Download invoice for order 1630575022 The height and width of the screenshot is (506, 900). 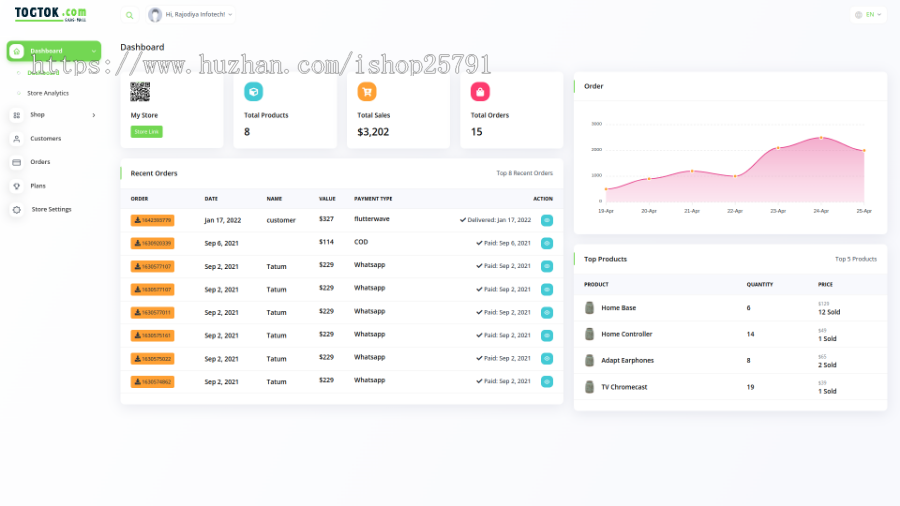pos(152,359)
